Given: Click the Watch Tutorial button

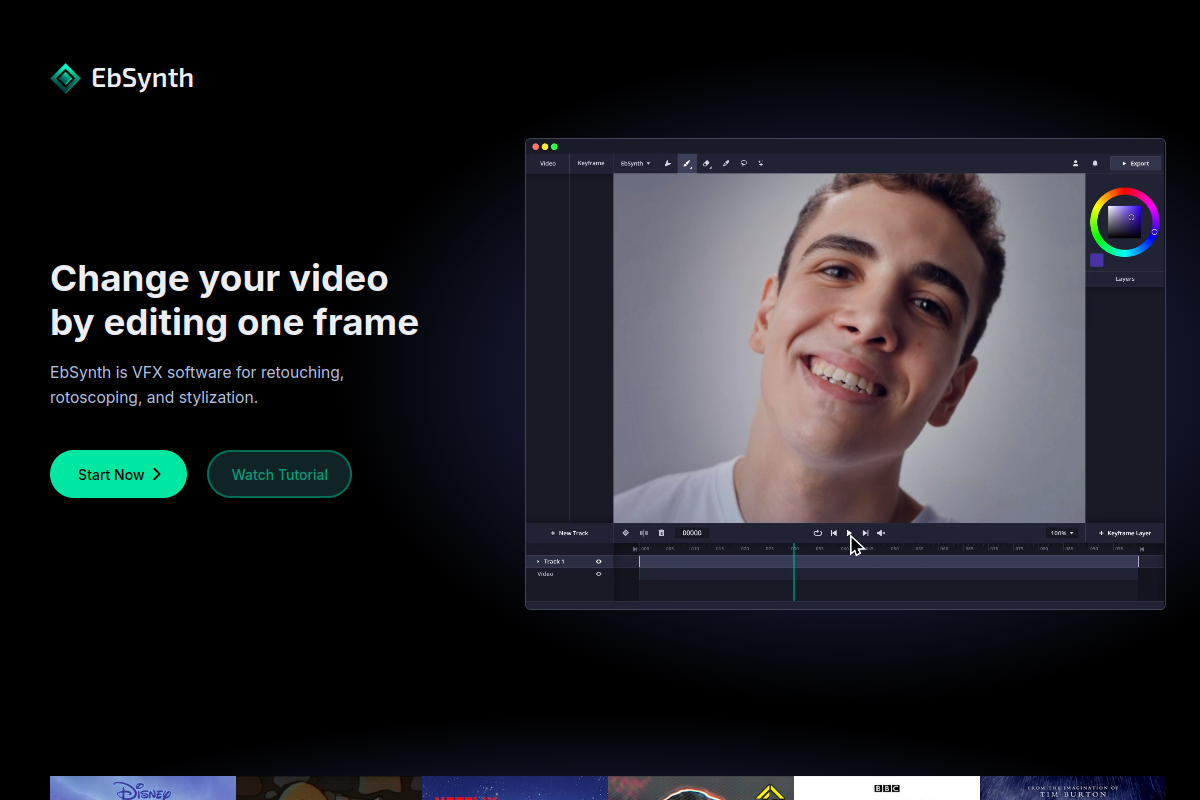Looking at the screenshot, I should coord(279,474).
